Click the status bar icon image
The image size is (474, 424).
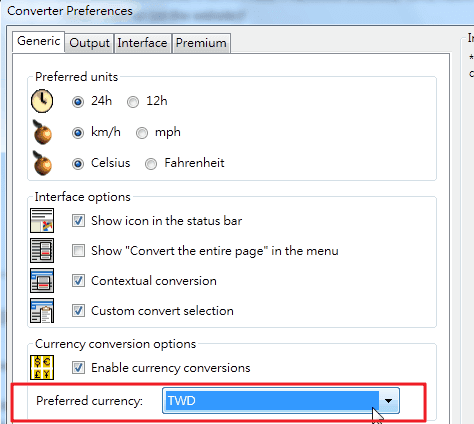[42, 220]
